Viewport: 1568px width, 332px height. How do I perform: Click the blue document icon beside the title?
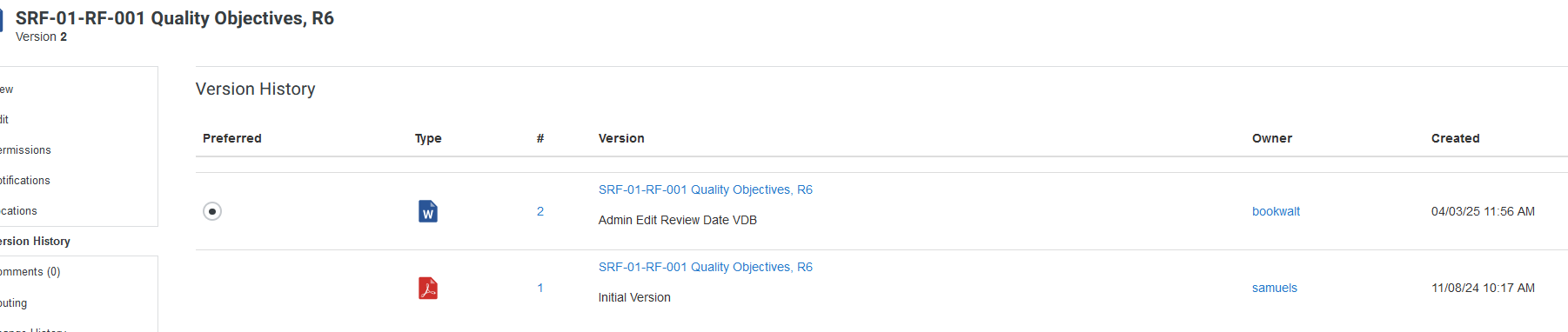click(x=2, y=19)
